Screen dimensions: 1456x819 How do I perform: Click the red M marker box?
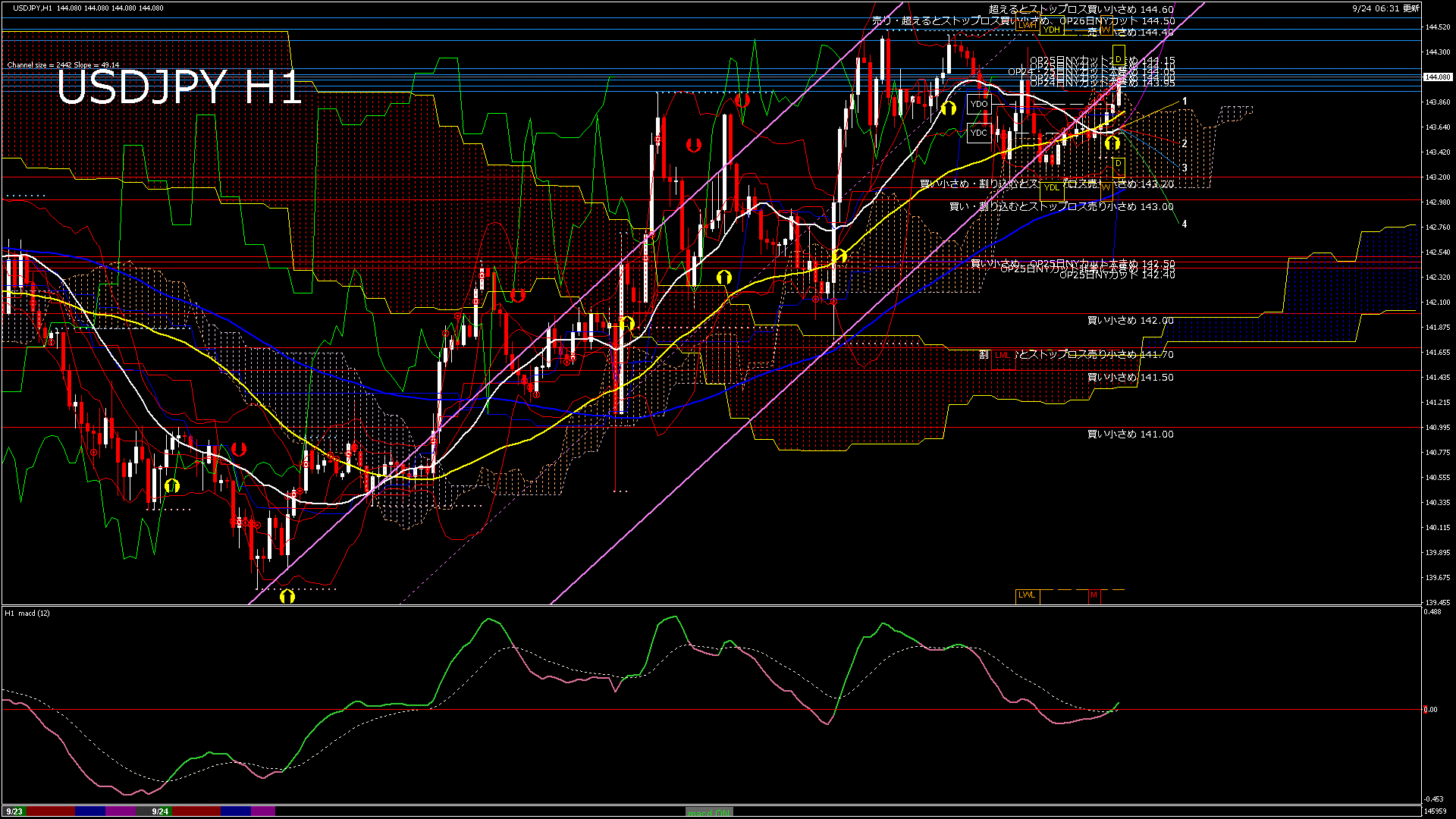(1094, 595)
